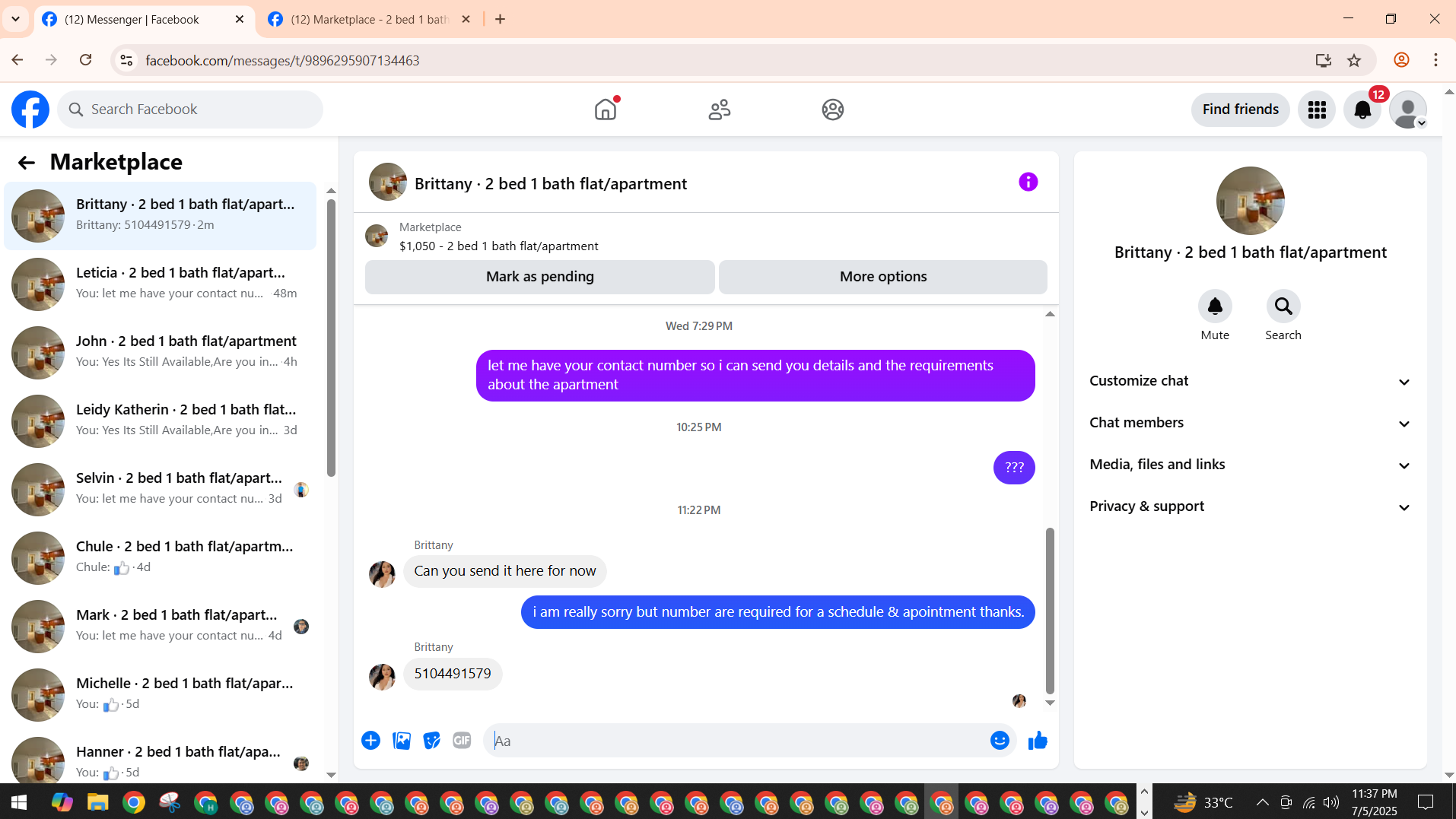This screenshot has height=819, width=1456.
Task: Switch to Marketplace 2 bed 1 bath tab
Action: (369, 19)
